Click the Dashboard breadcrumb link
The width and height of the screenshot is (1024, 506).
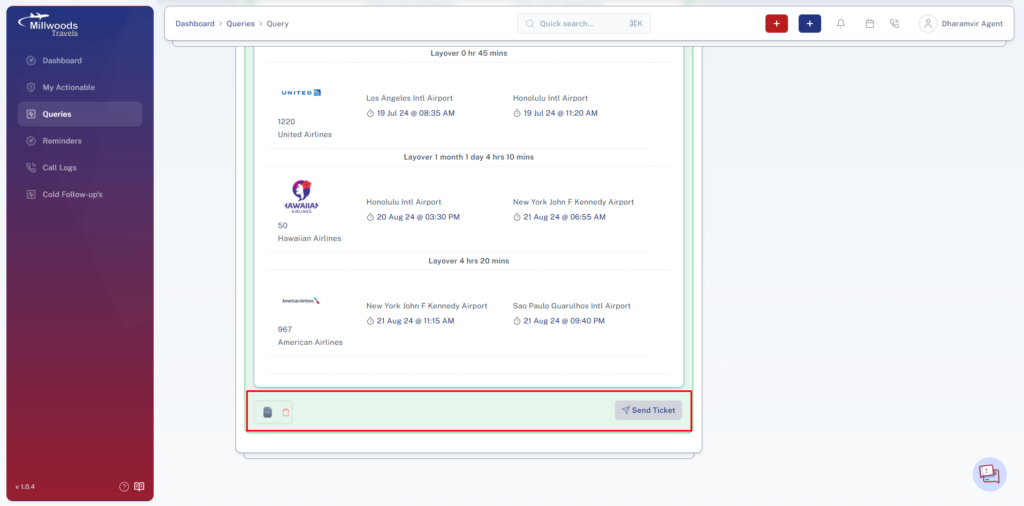(195, 24)
